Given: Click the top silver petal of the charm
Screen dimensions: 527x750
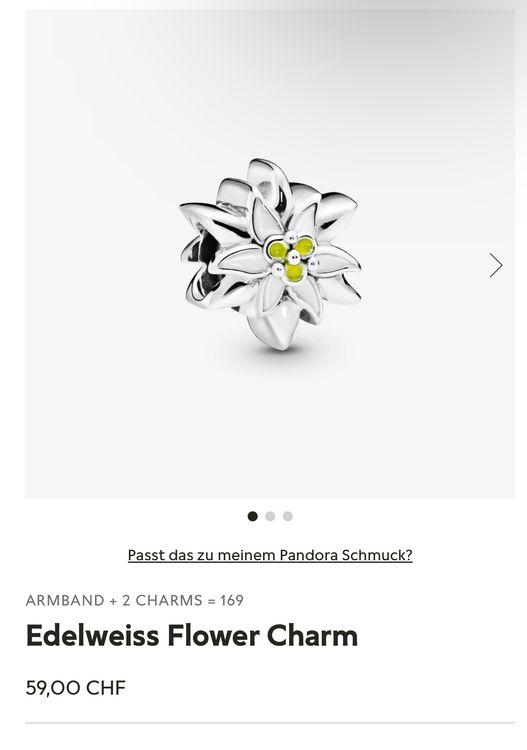Looking at the screenshot, I should pos(268,179).
